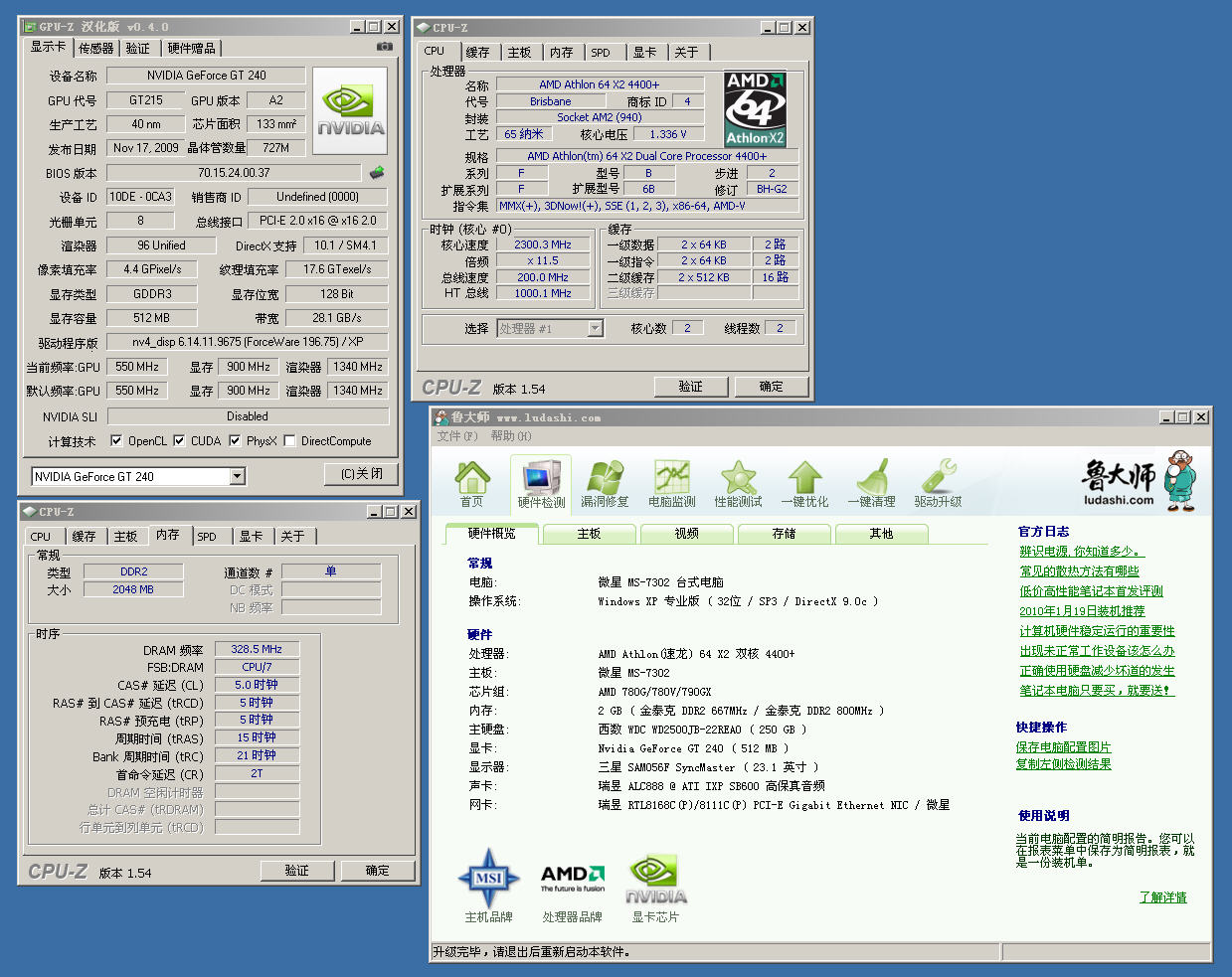Open 帮助(H) menu in 鲁大师
The width and height of the screenshot is (1232, 977).
[511, 436]
